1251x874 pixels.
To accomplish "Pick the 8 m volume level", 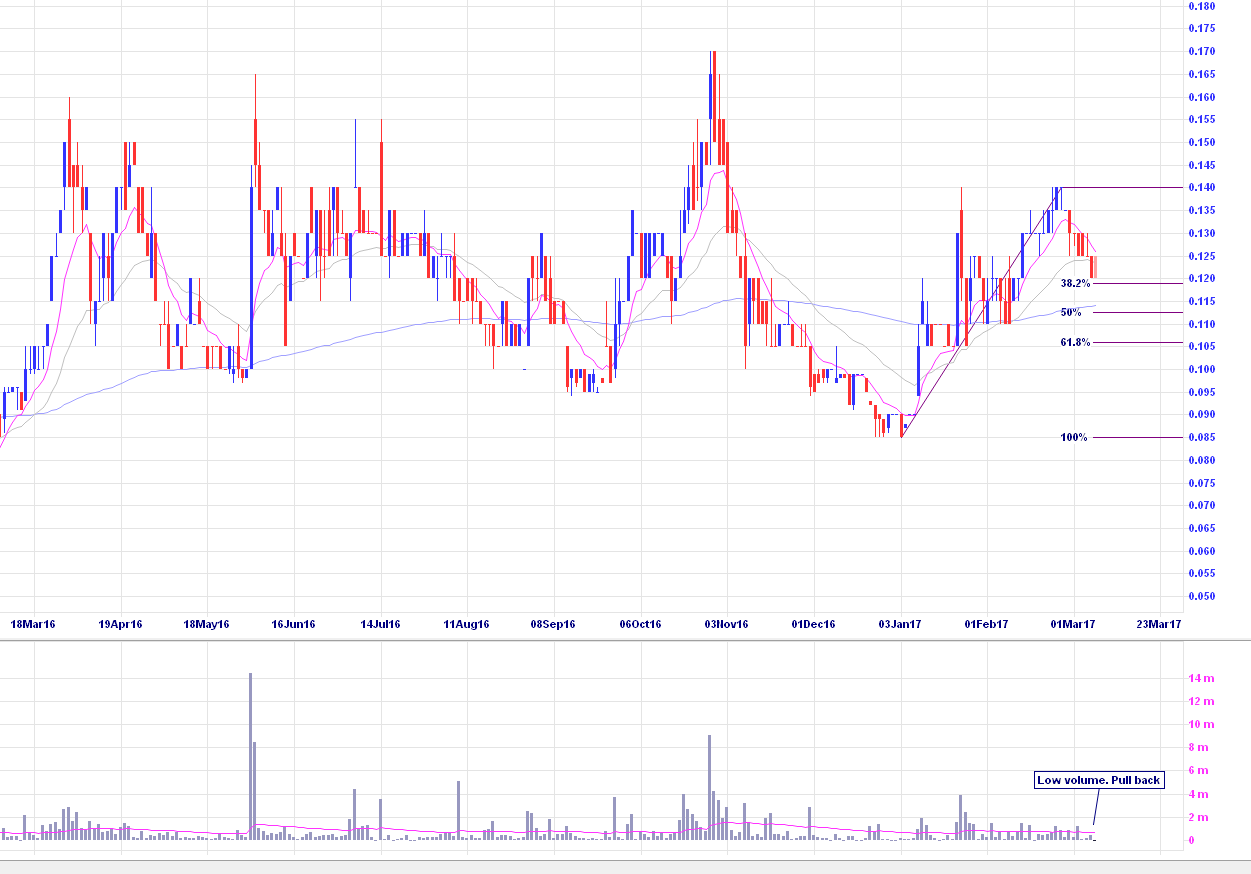I will coord(1198,748).
